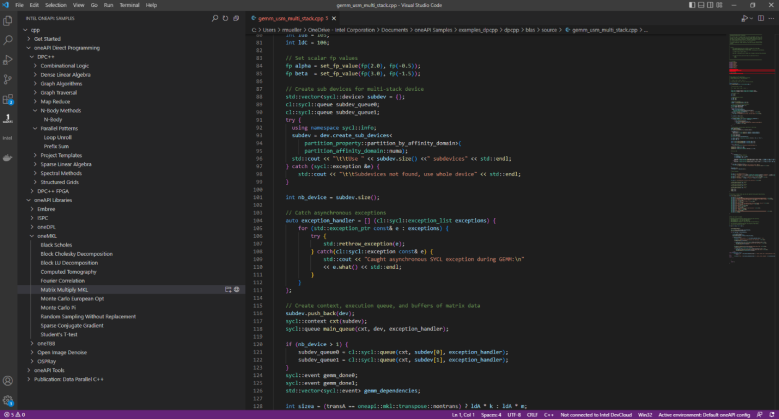779x419 pixels.
Task: Collapse the N-Body Methods node
Action: pyautogui.click(x=35, y=110)
